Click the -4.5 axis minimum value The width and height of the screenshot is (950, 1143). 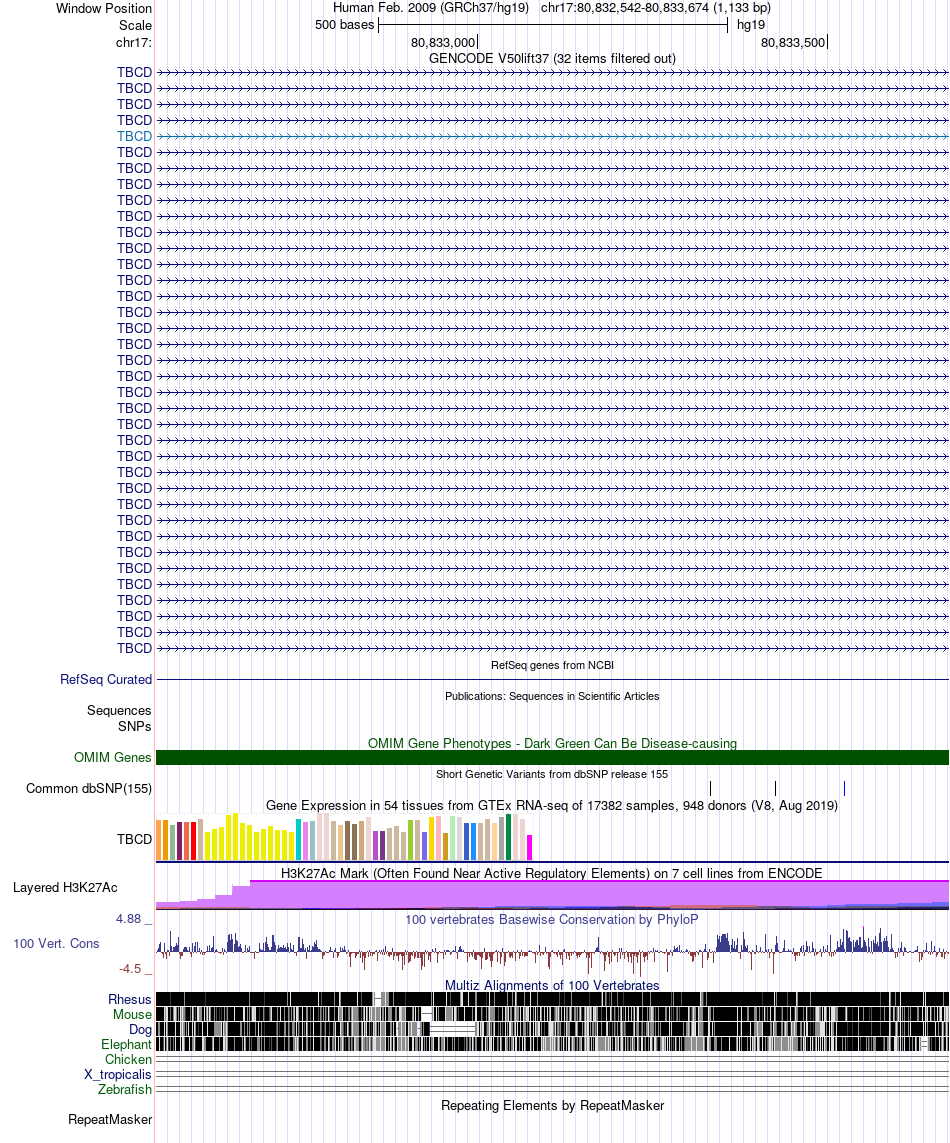pyautogui.click(x=130, y=970)
